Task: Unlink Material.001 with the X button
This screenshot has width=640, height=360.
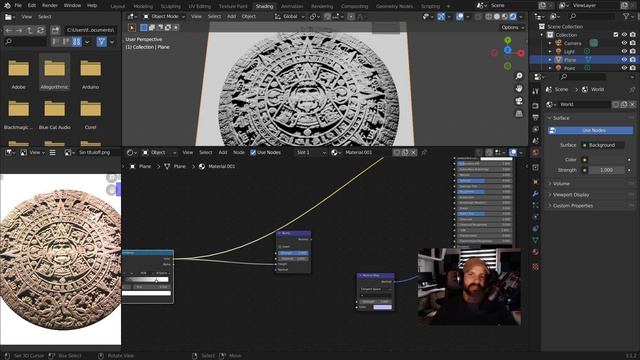Action: pyautogui.click(x=413, y=152)
